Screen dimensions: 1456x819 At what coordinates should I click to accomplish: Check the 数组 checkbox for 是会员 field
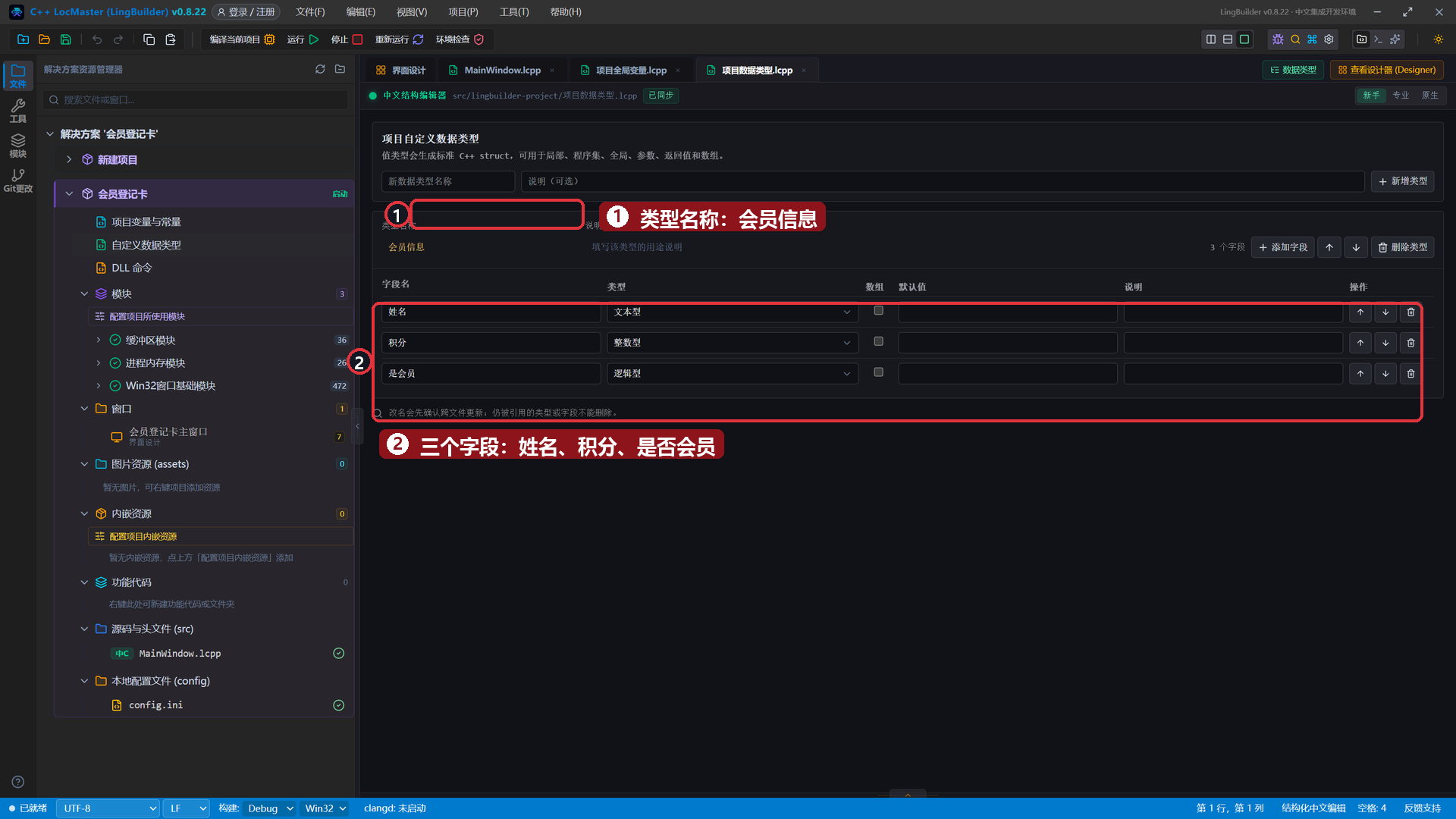pyautogui.click(x=878, y=372)
